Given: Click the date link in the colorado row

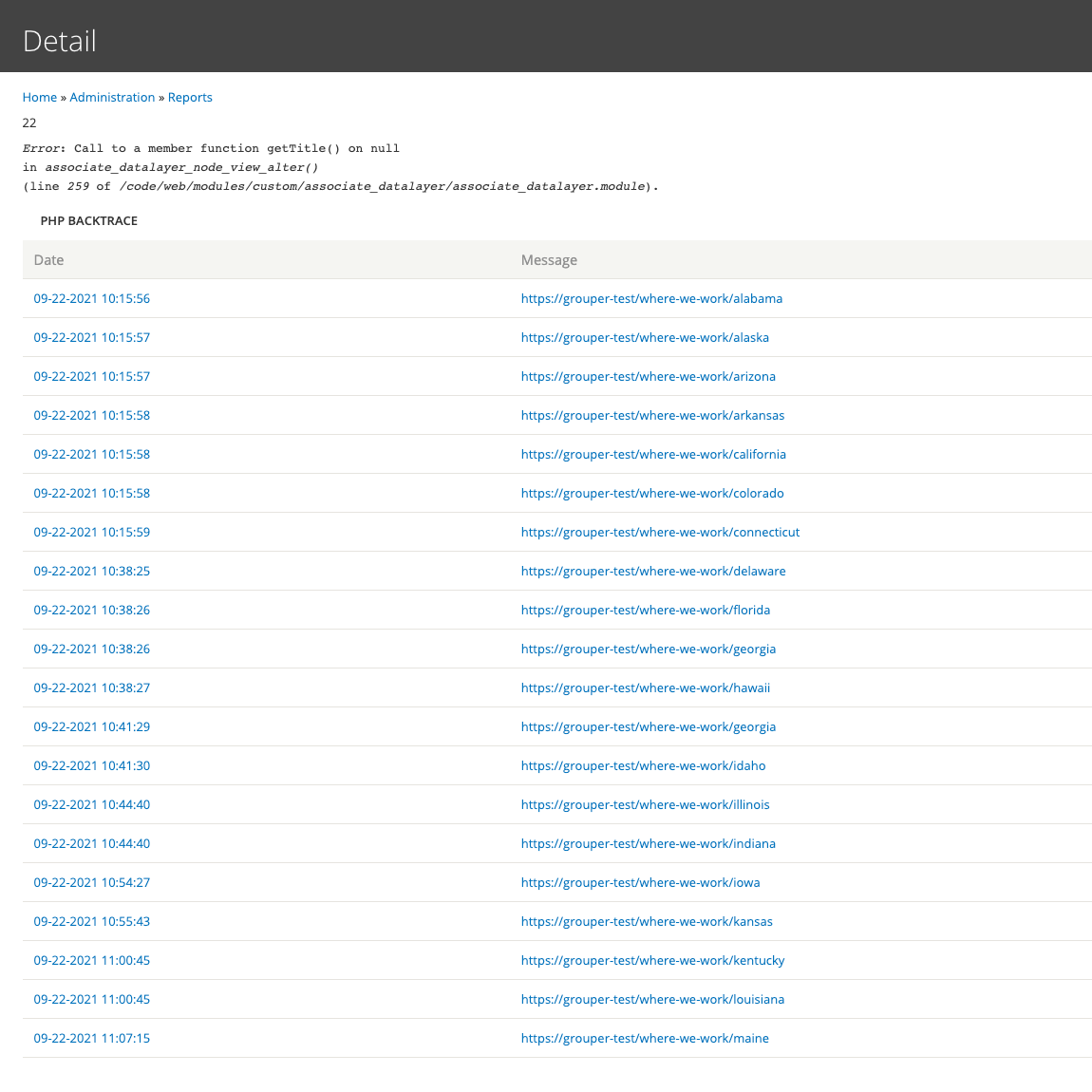Looking at the screenshot, I should 92,494.
